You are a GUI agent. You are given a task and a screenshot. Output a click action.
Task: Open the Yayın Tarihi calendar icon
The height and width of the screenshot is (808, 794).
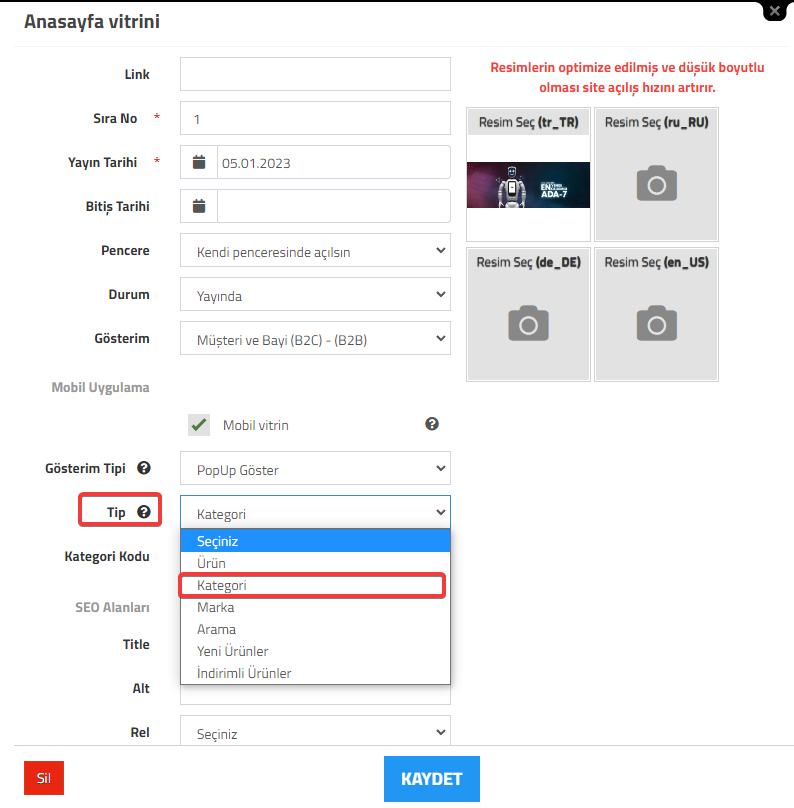(199, 162)
